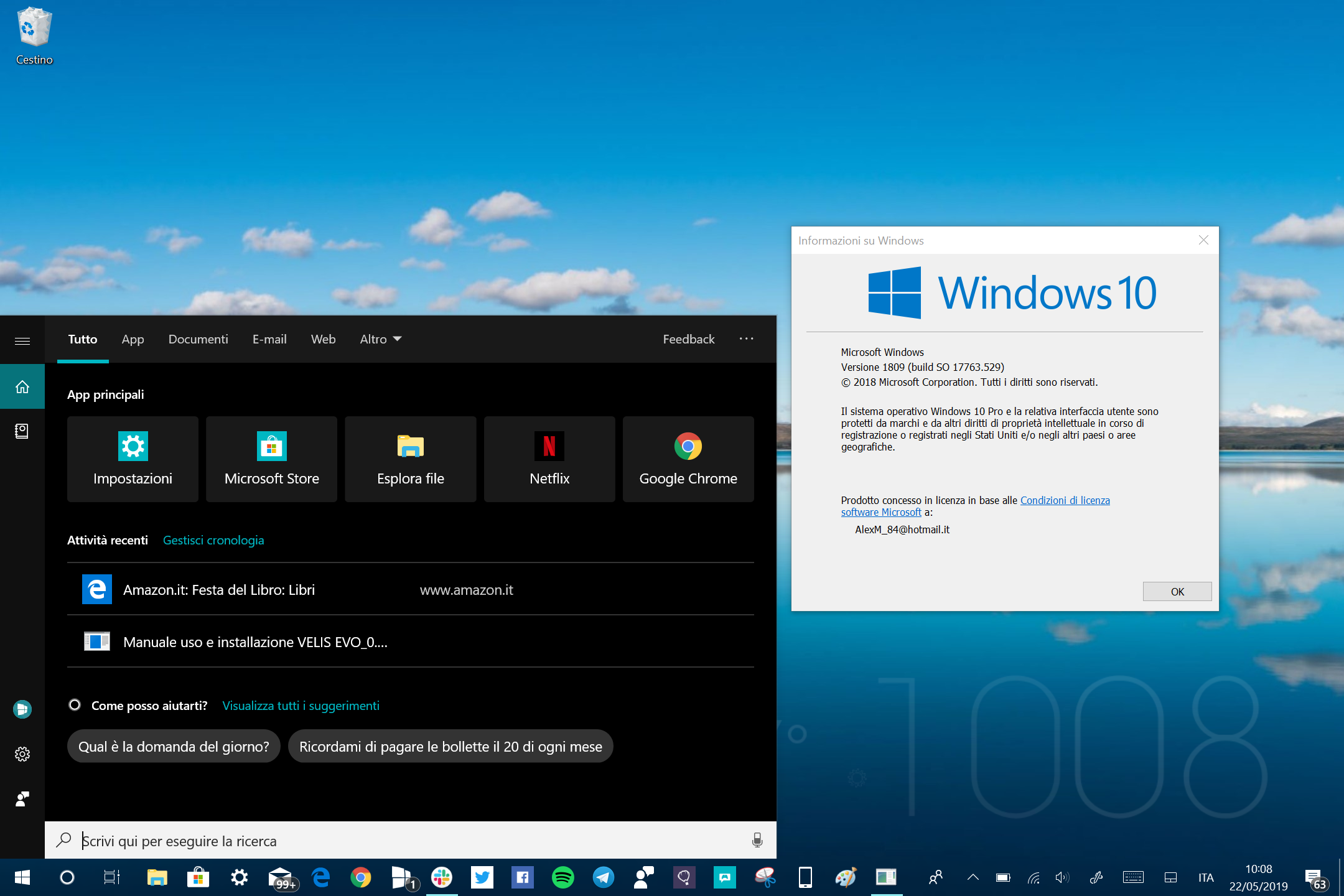Open Wi-Fi network icon in system tray
The width and height of the screenshot is (1344, 896).
1034,878
